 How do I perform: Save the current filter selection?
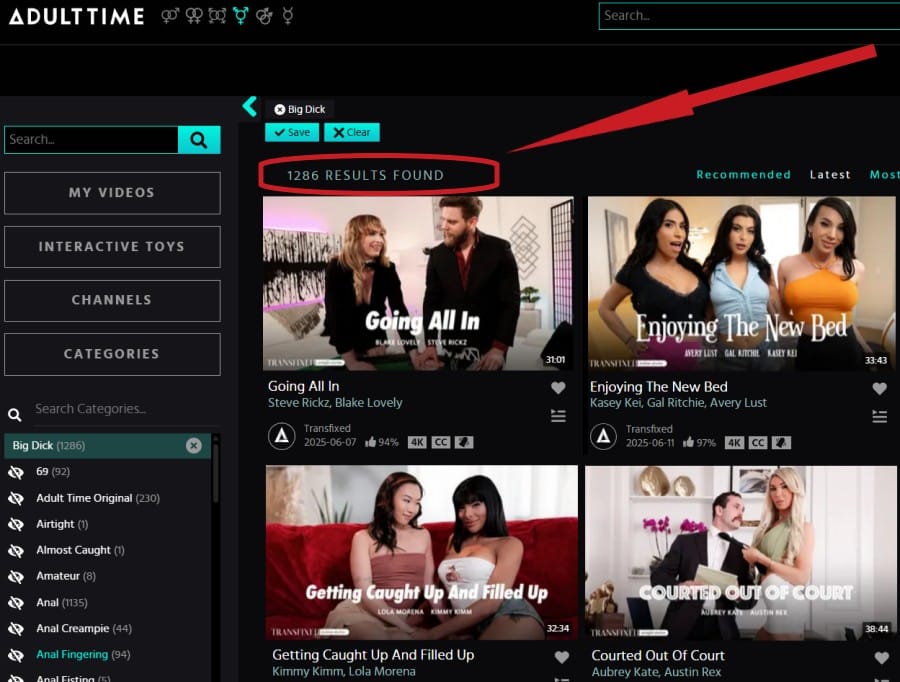click(x=292, y=132)
